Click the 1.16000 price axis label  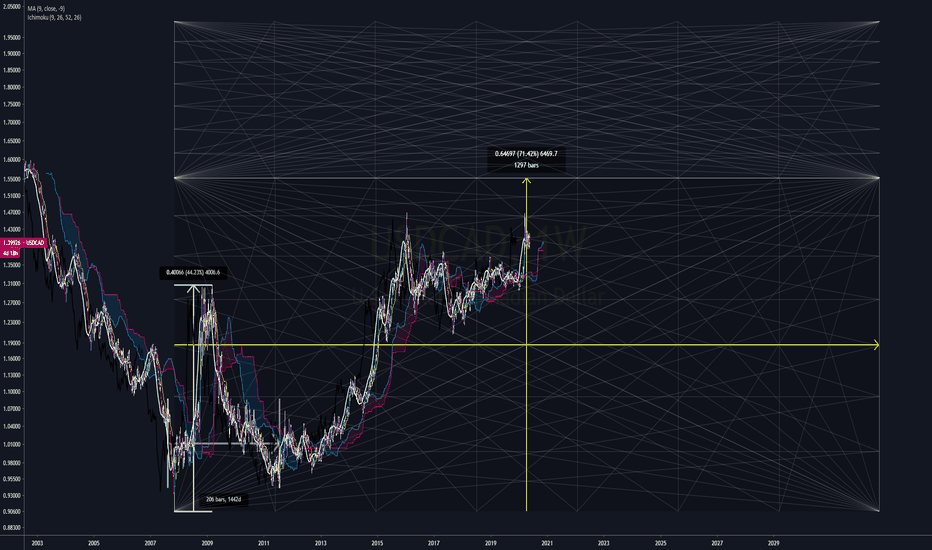(x=12, y=359)
